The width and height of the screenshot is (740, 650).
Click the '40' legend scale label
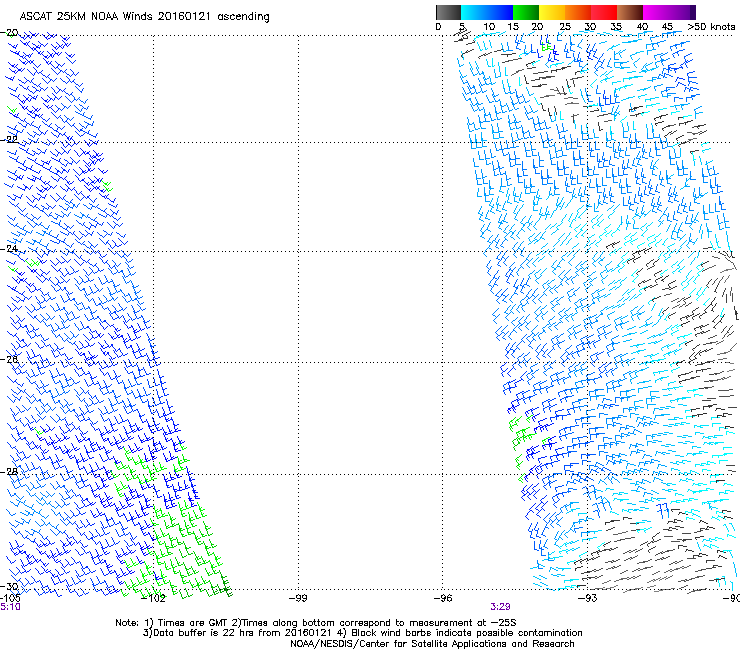coord(642,27)
